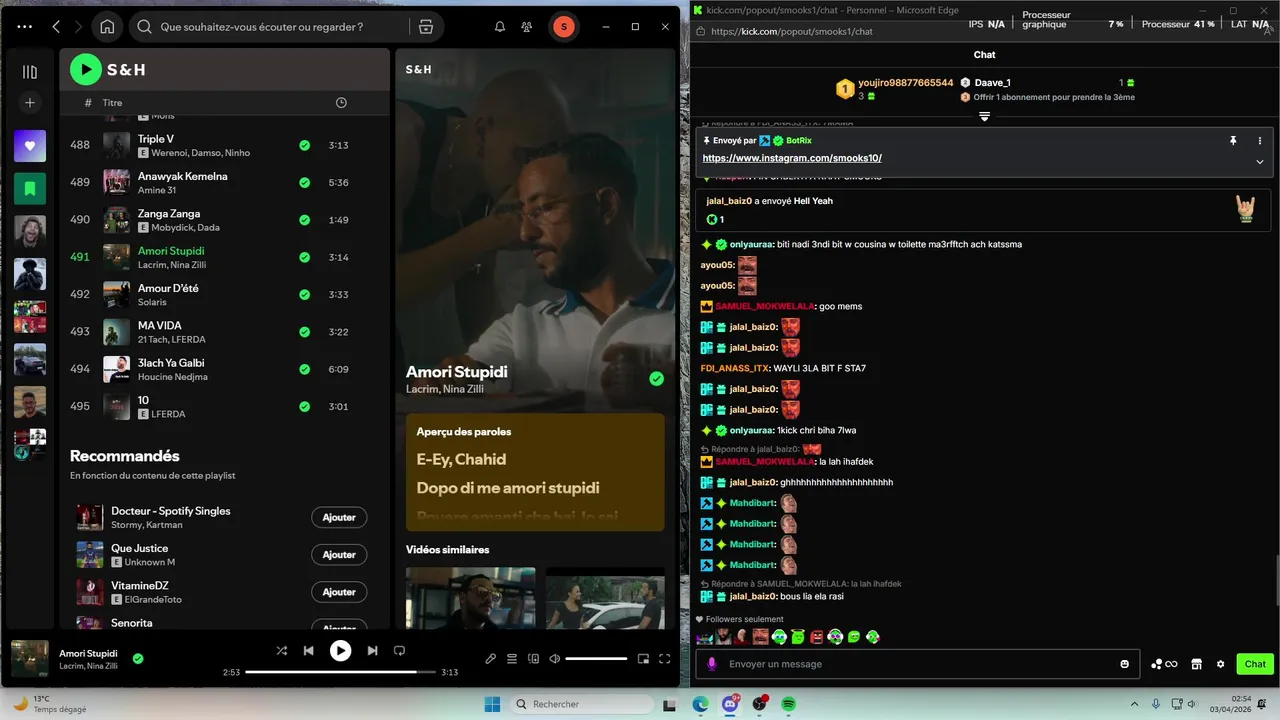Open the Kick shop storefront icon
Viewport: 1280px width, 720px height.
point(1196,664)
